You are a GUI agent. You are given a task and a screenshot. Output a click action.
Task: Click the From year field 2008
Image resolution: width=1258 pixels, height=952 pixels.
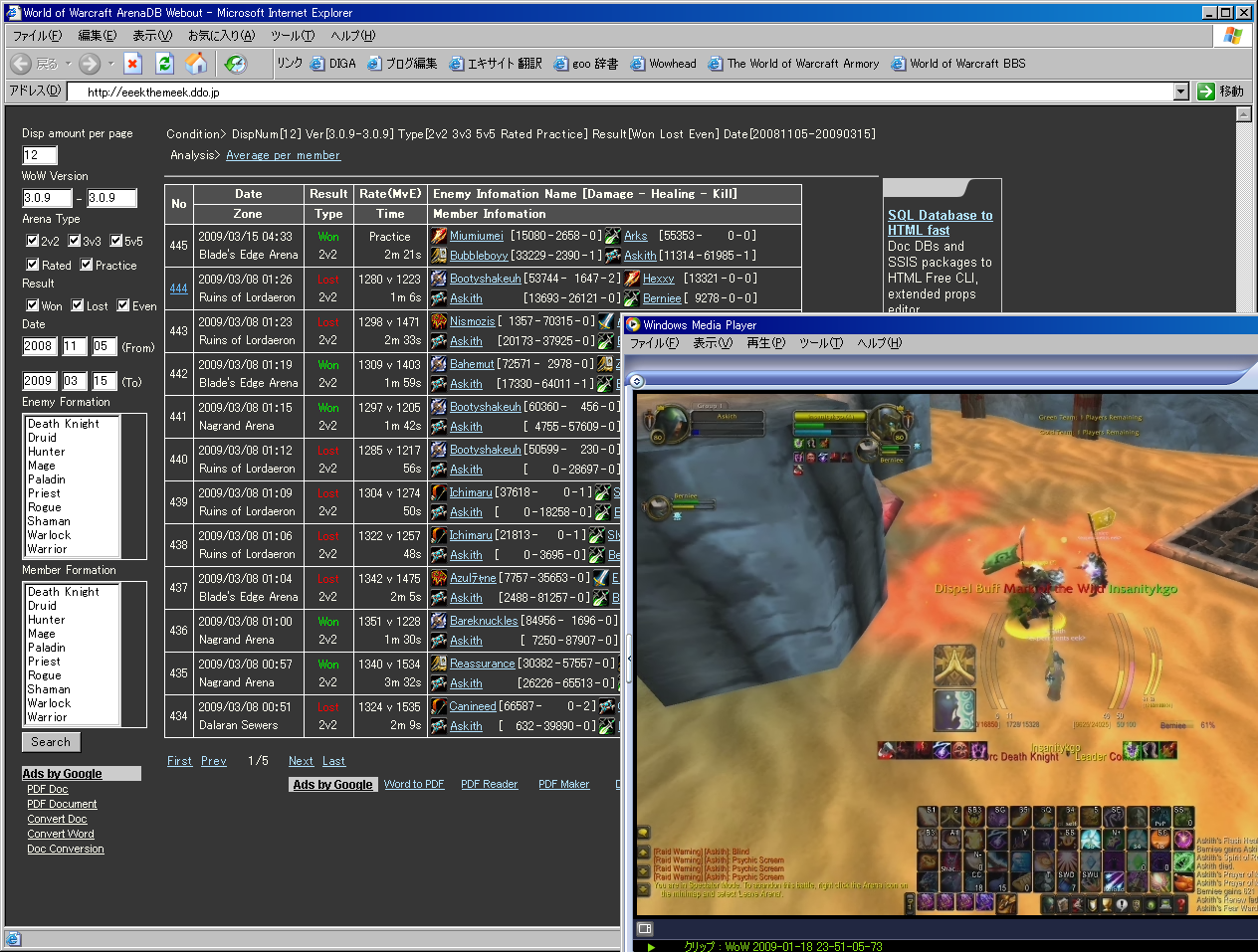coord(39,346)
